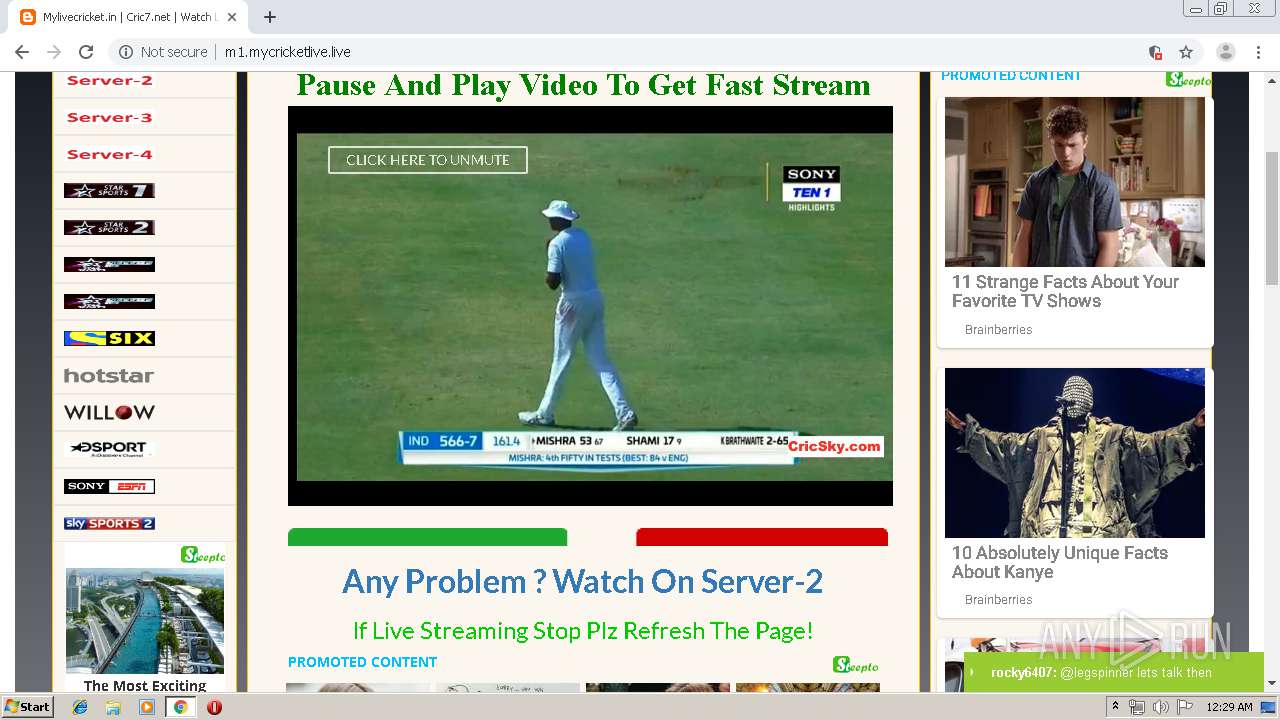Switch to the Chrome taskbar icon
This screenshot has height=720, width=1280.
click(x=180, y=707)
